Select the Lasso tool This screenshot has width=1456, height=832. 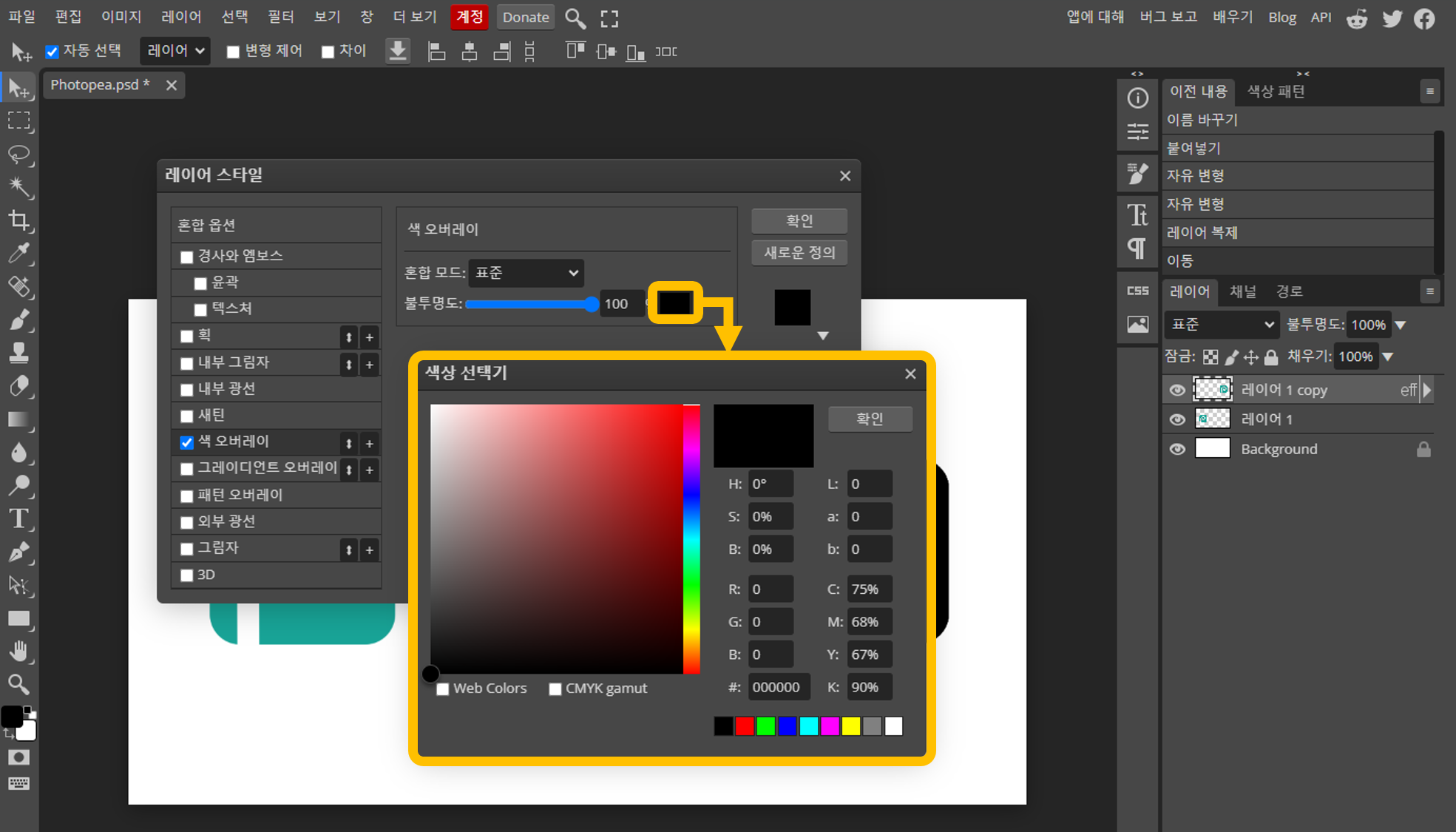(x=19, y=154)
